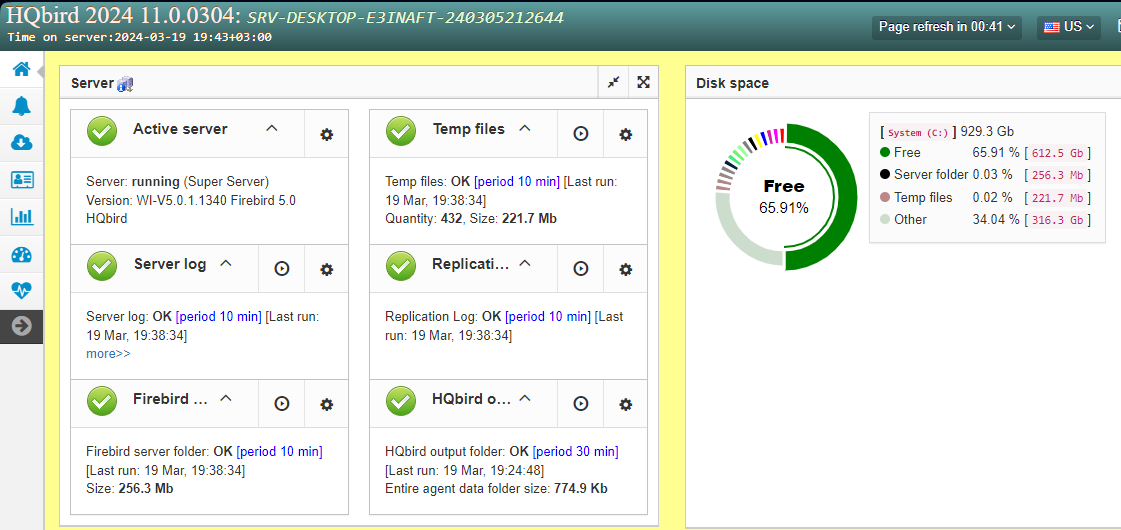Open Temp files settings gear
1121x530 pixels.
[x=626, y=134]
